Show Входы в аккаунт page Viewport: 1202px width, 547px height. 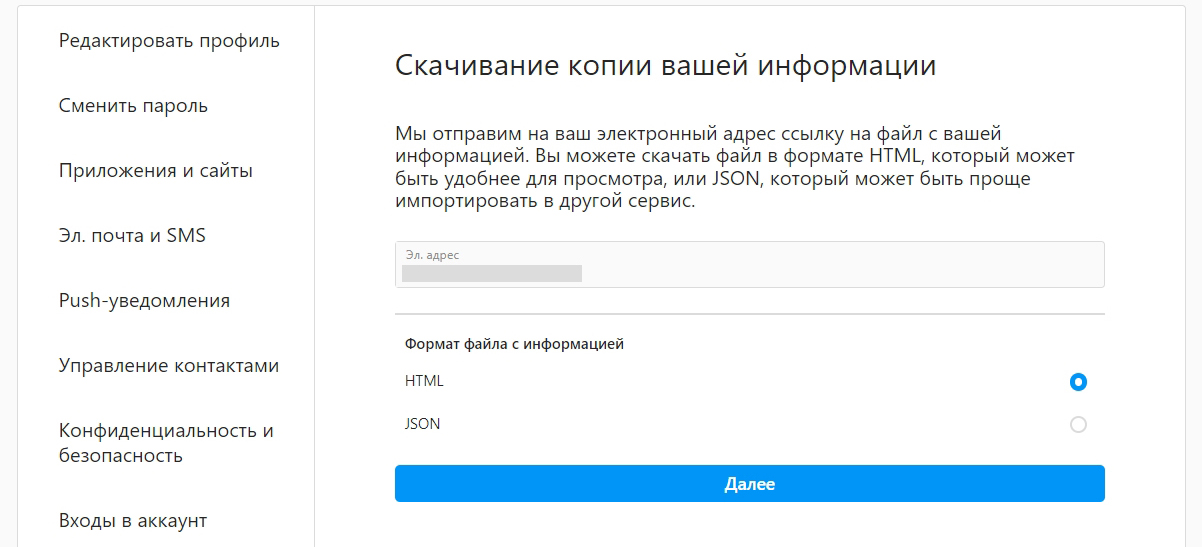point(133,521)
